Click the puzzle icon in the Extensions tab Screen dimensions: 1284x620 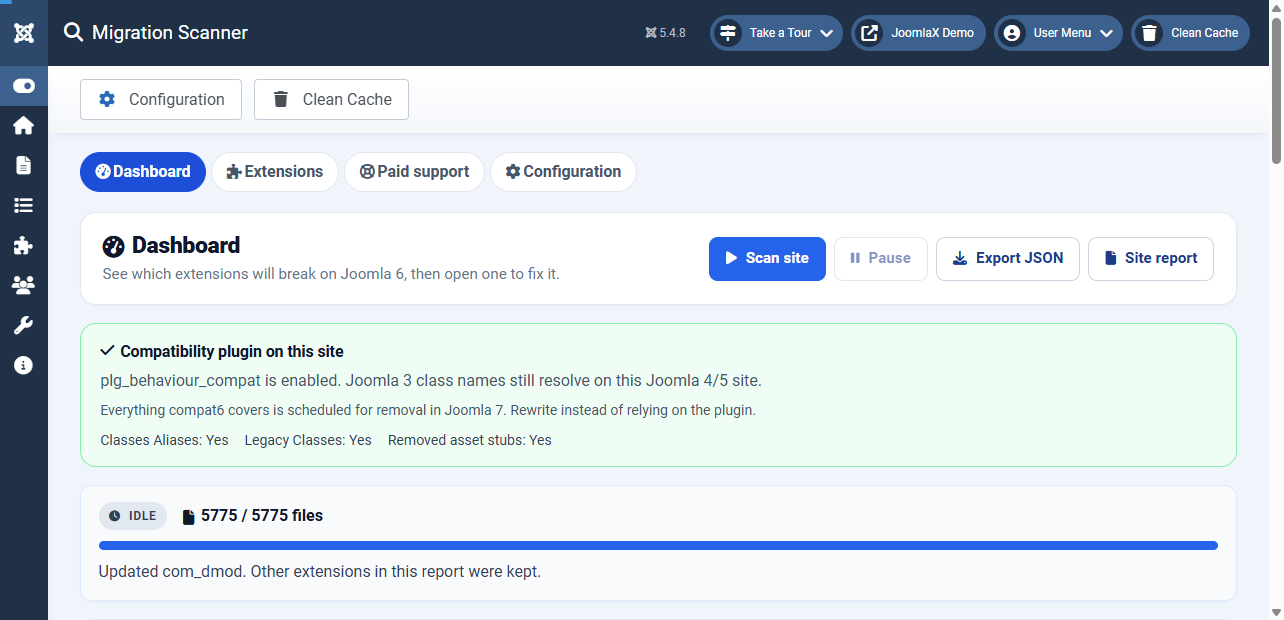(234, 172)
